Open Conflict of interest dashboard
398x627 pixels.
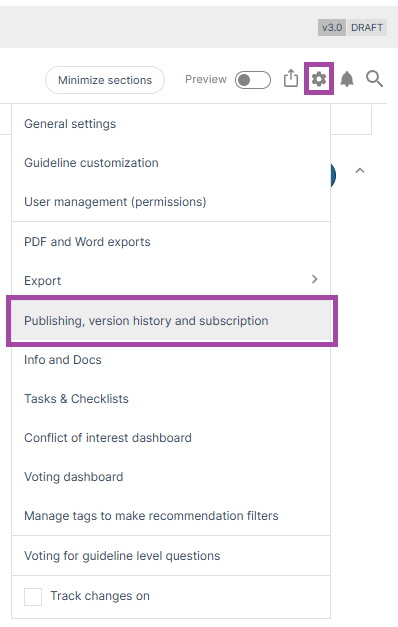pos(171,437)
